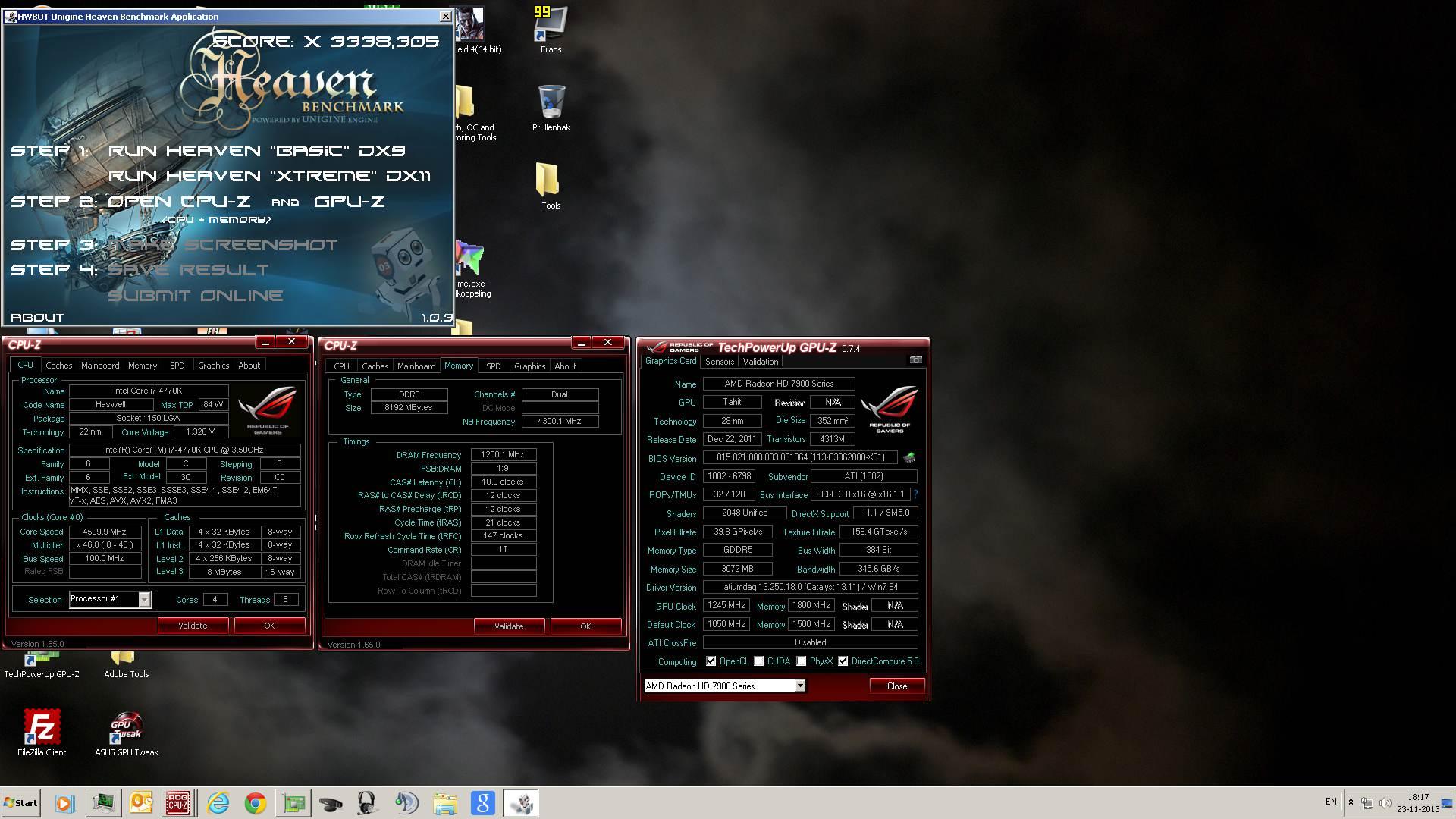Click the webcam taskbar icon
Image resolution: width=1456 pixels, height=819 pixels.
point(331,803)
